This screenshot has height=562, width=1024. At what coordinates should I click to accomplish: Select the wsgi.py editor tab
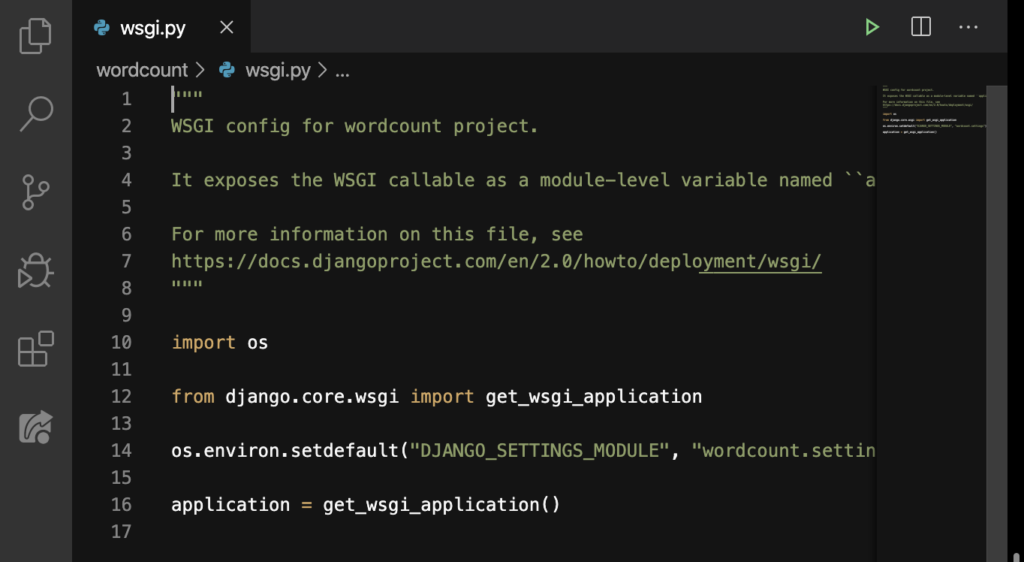pyautogui.click(x=161, y=27)
